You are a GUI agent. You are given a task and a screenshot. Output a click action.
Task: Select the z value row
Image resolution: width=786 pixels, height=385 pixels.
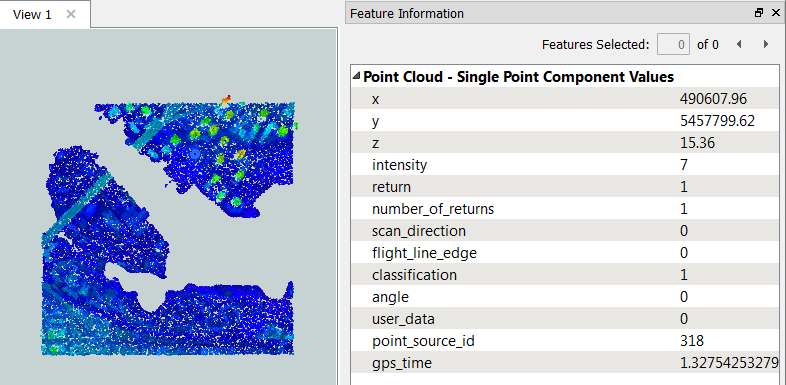[x=565, y=143]
